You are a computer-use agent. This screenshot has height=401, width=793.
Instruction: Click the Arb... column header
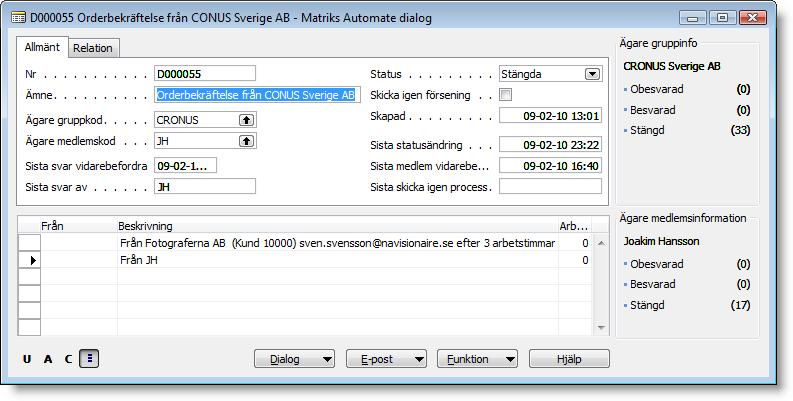575,226
